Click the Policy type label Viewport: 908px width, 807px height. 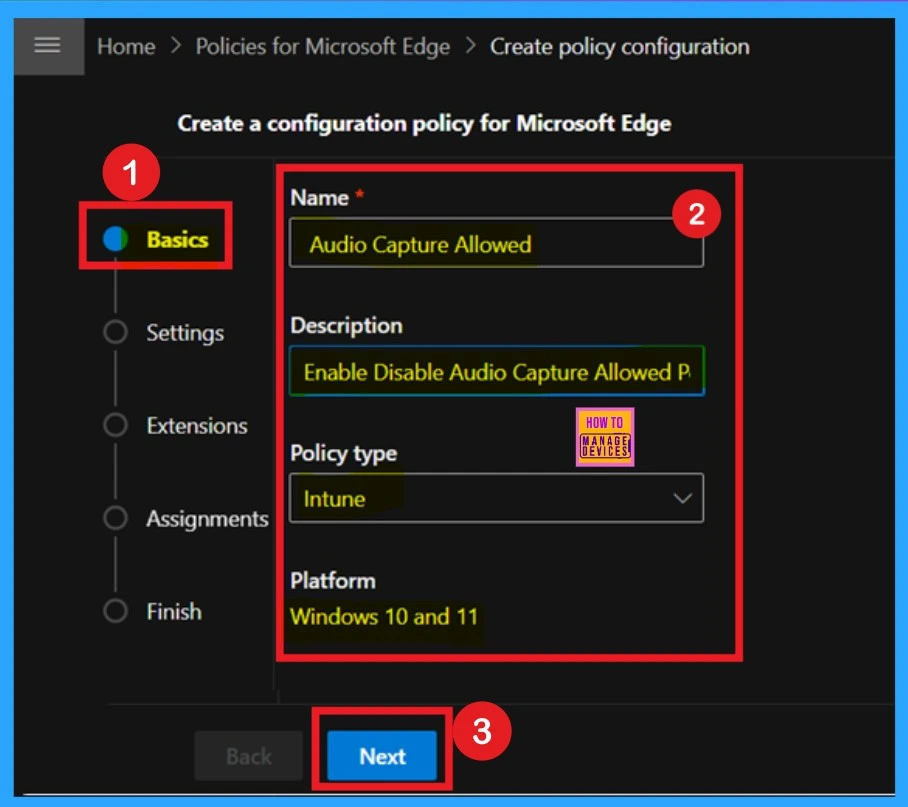point(343,453)
